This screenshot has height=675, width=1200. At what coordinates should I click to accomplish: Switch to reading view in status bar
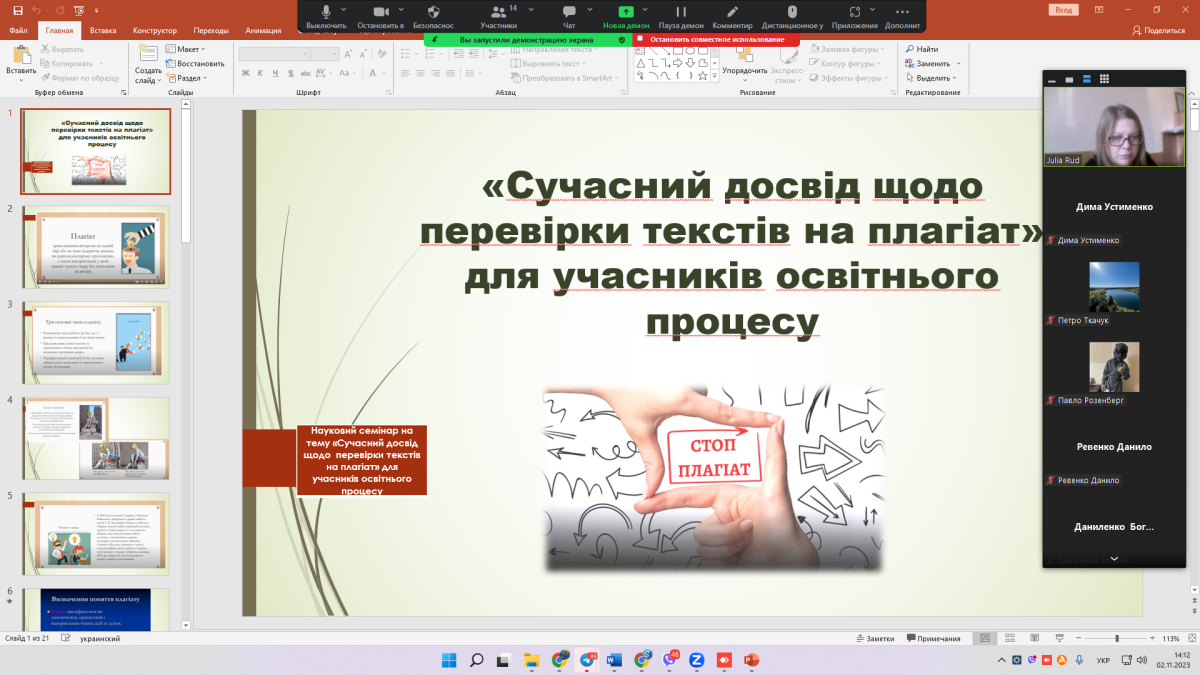click(1032, 639)
